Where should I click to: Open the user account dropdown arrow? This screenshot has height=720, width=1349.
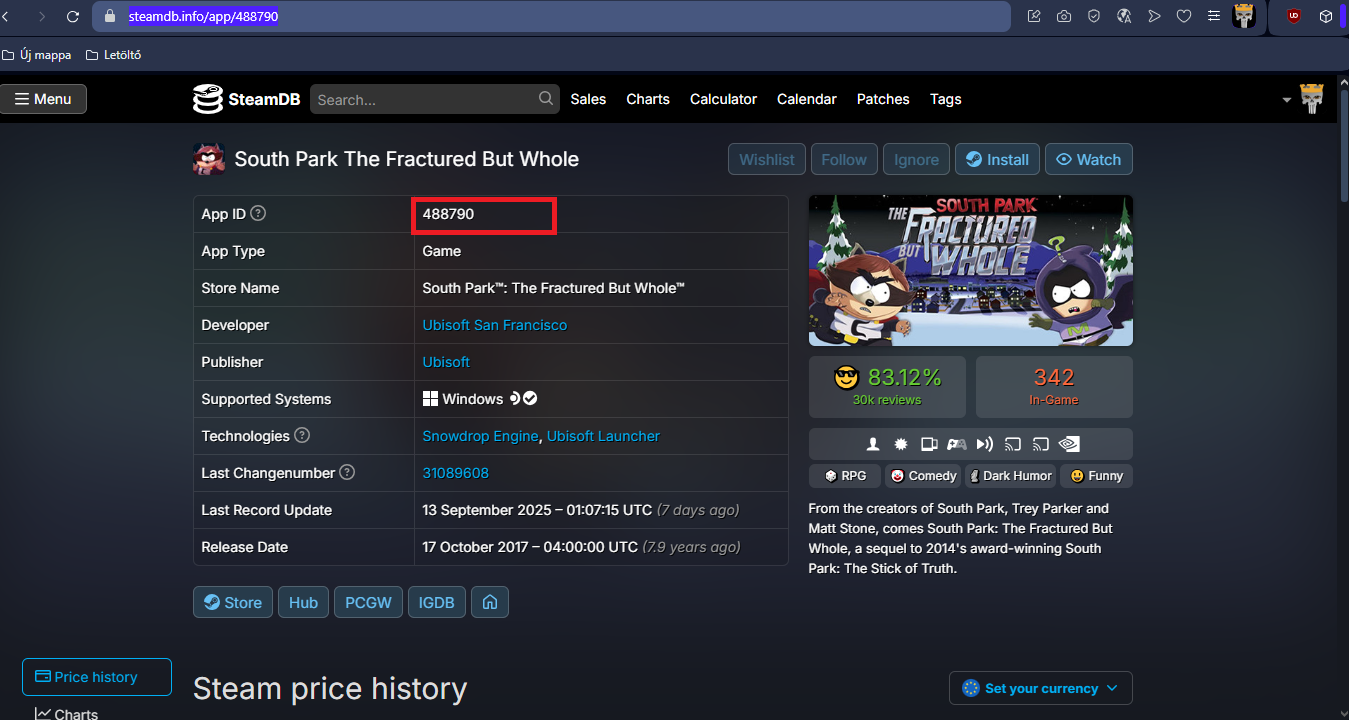(1287, 100)
